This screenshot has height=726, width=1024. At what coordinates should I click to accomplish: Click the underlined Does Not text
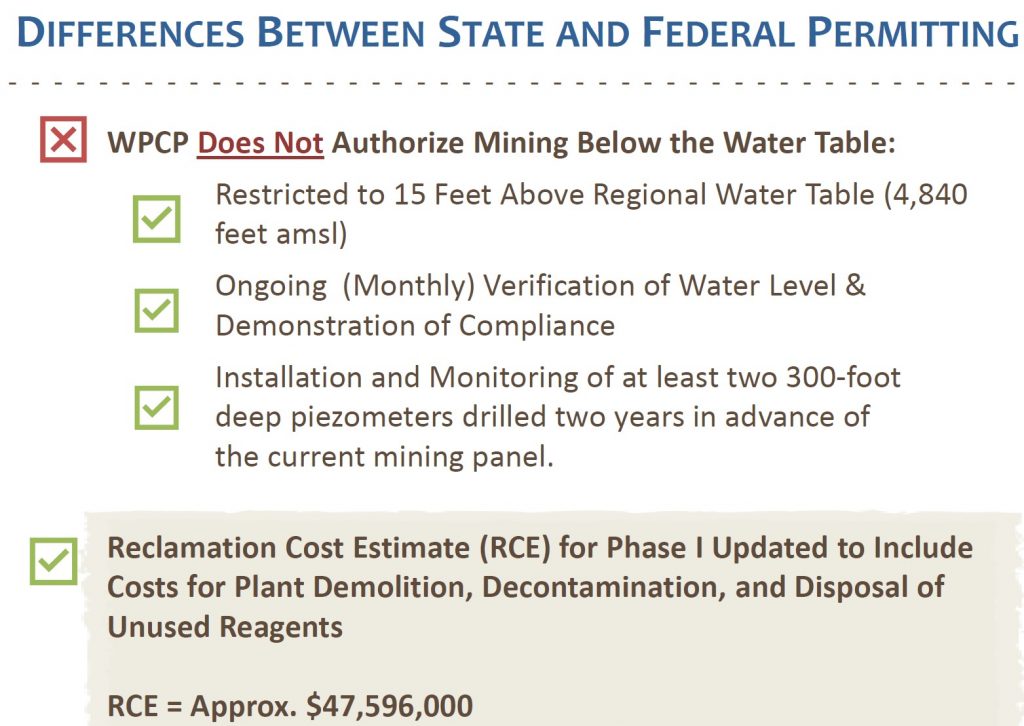[x=260, y=142]
